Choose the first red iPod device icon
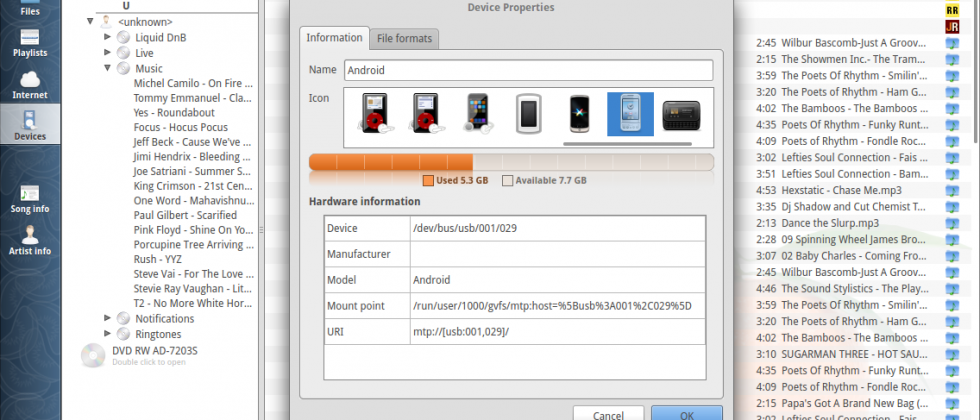 coord(375,114)
